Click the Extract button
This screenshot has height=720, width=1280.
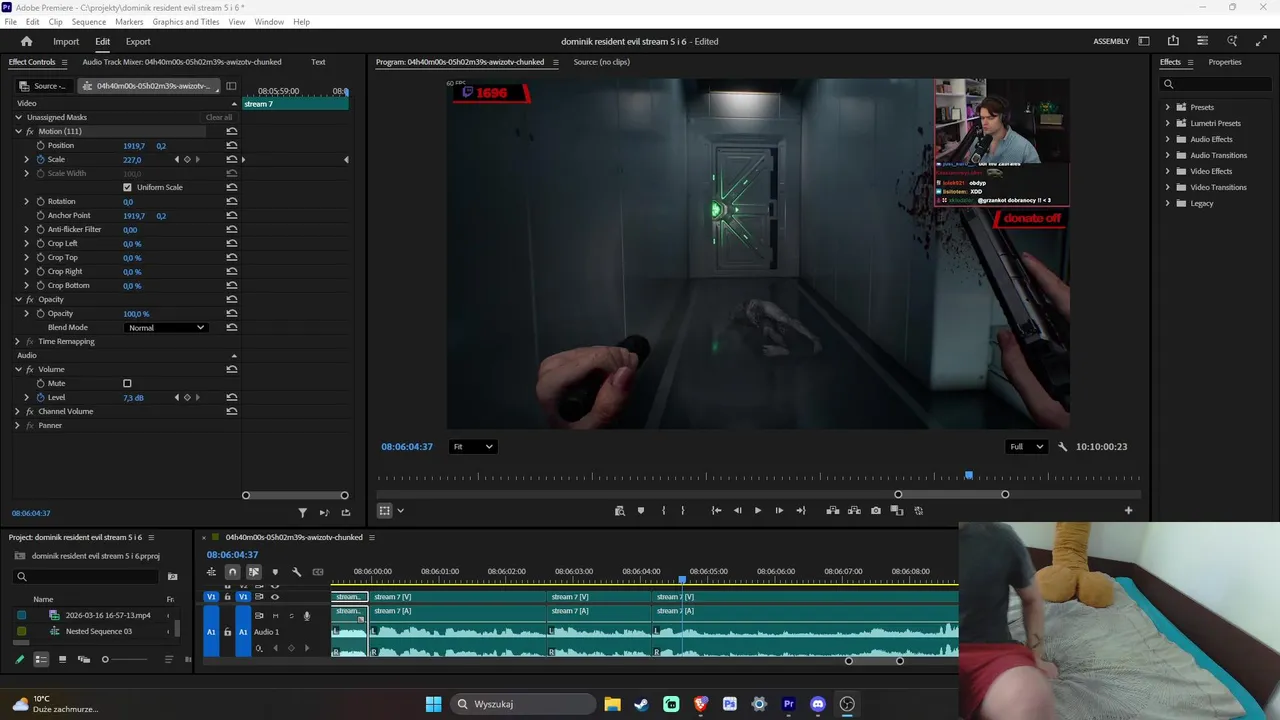point(854,511)
